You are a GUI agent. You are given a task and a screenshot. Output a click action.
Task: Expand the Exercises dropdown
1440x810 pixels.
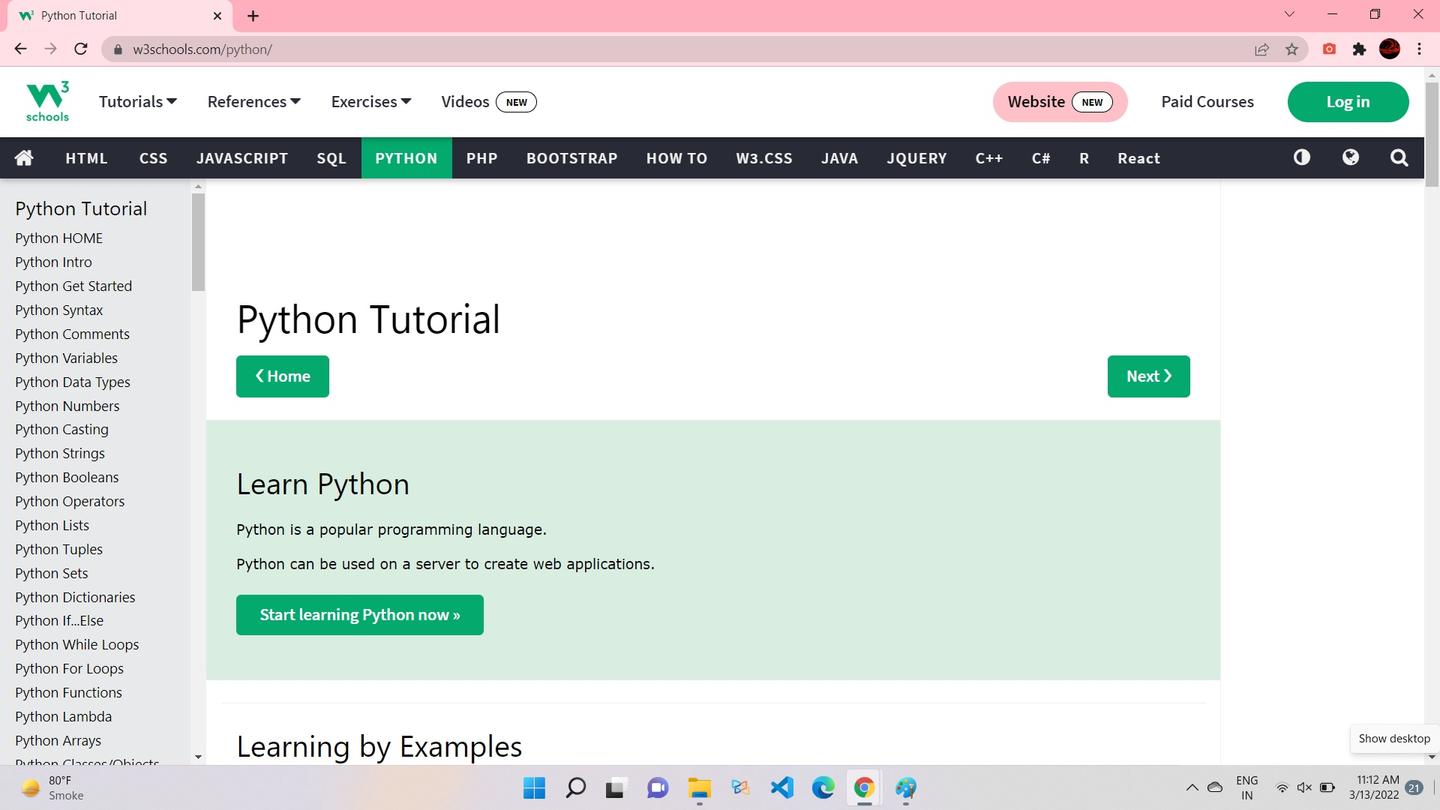tap(371, 102)
